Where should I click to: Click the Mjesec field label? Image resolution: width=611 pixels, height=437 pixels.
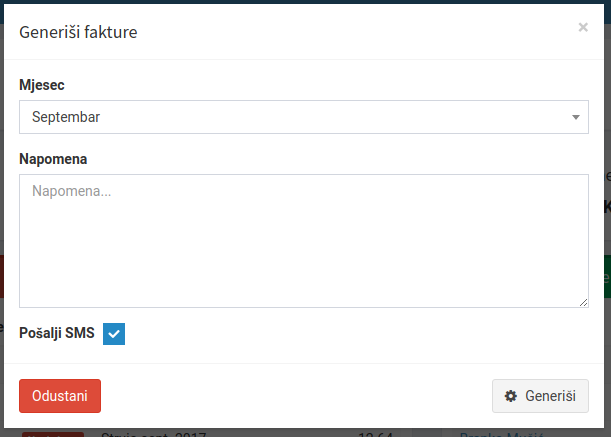coord(42,85)
